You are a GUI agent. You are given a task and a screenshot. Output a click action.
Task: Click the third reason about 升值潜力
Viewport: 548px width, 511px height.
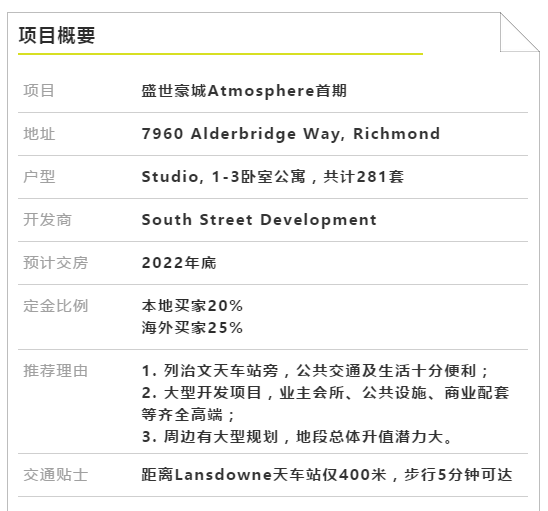297,437
